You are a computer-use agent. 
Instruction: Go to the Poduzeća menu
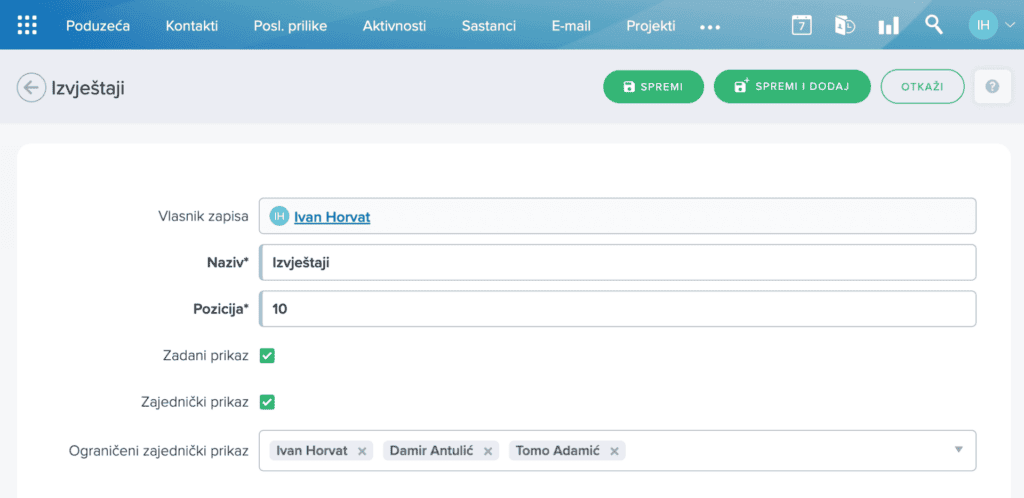[x=98, y=26]
